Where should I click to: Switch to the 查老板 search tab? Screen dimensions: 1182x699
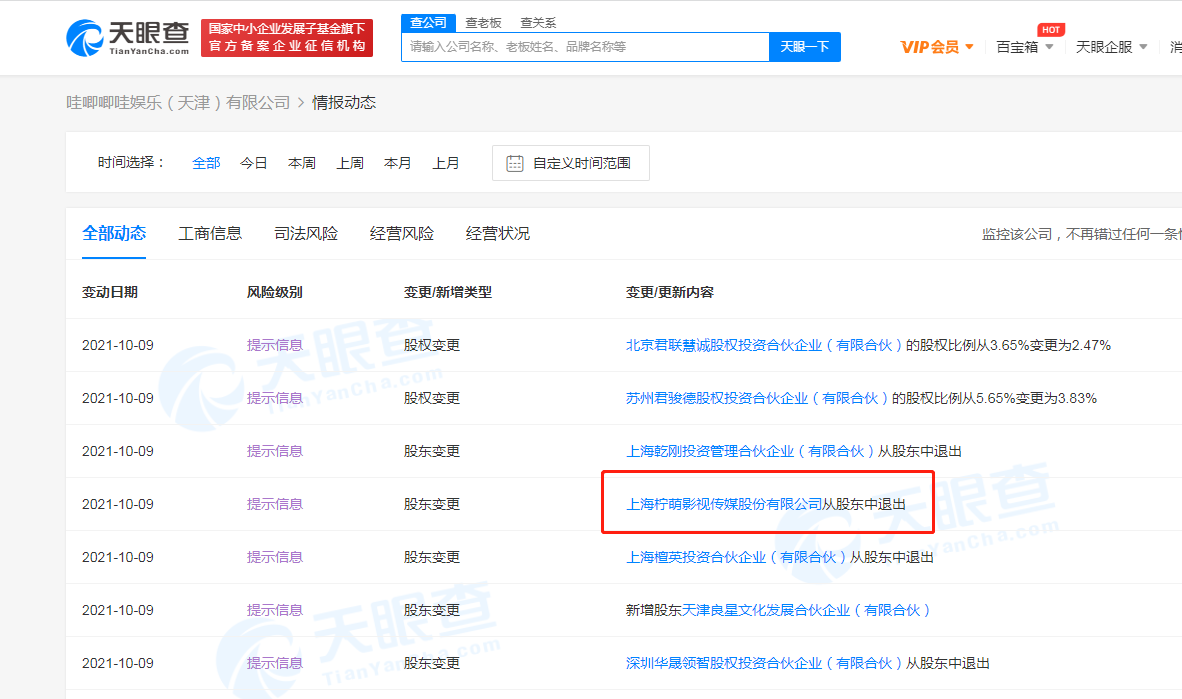483,22
